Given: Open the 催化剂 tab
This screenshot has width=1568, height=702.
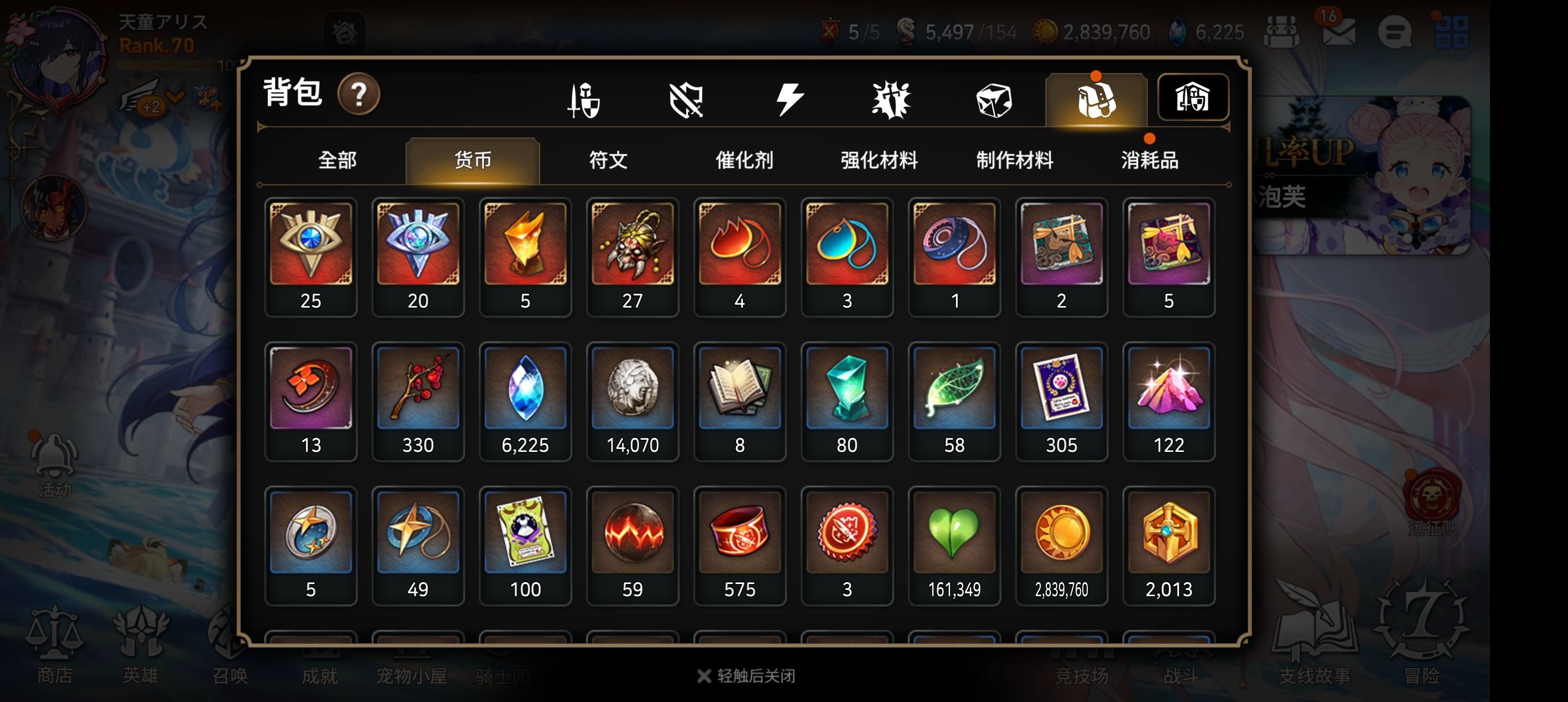Looking at the screenshot, I should (x=744, y=160).
